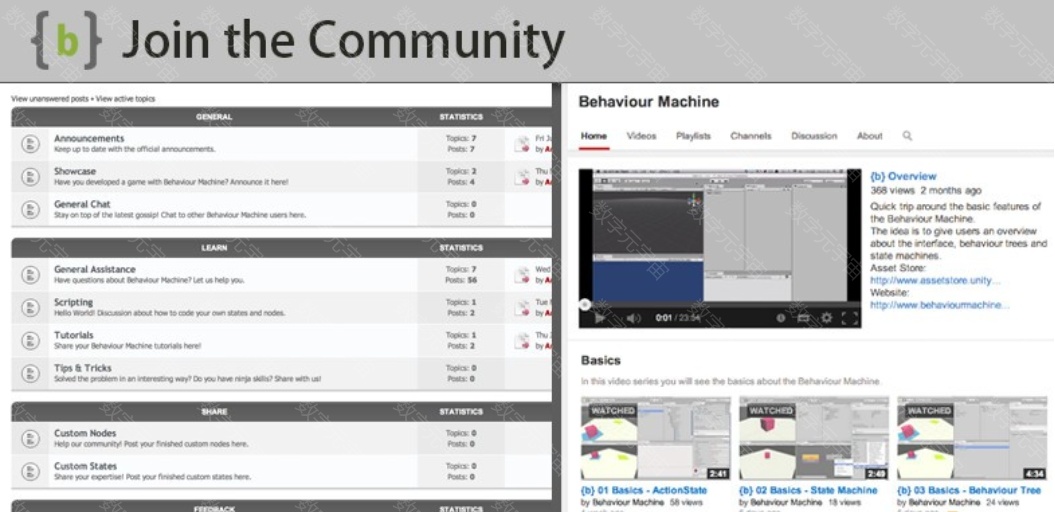Play the {b} Overview video

[600, 318]
